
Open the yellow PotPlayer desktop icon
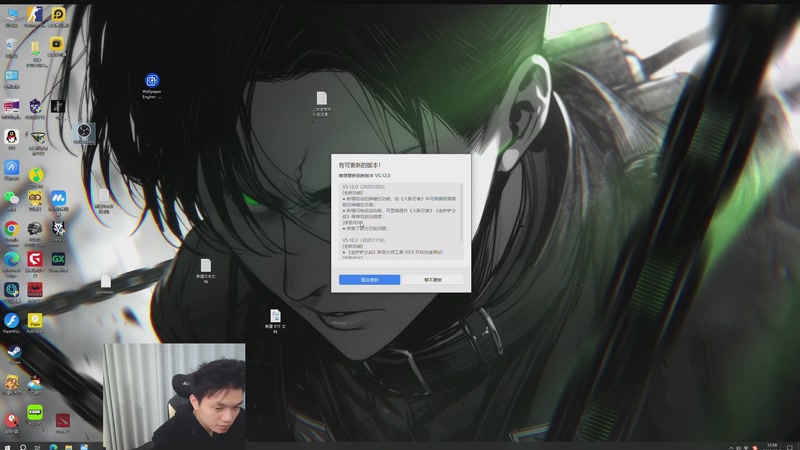35,323
